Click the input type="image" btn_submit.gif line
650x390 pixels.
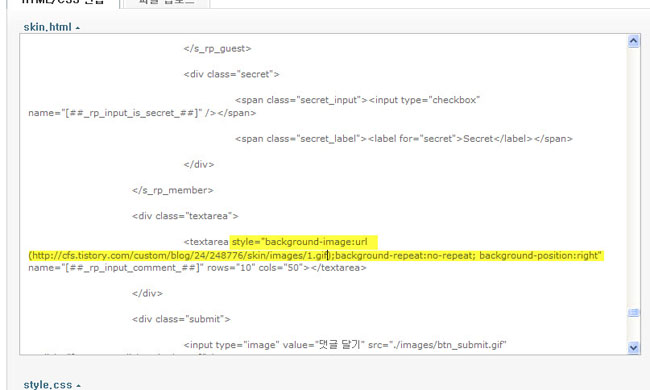point(345,345)
